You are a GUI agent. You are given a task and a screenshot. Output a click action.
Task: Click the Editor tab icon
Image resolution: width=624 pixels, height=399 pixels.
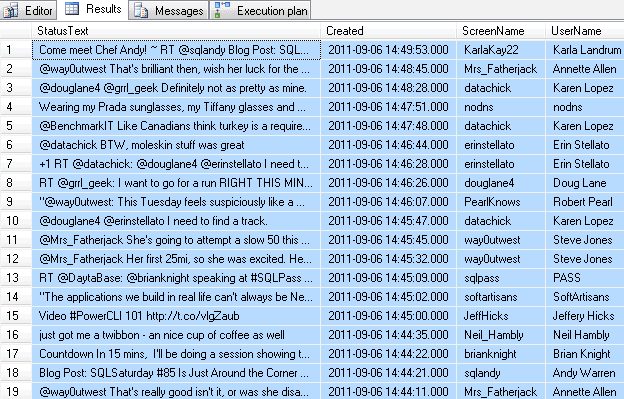[x=10, y=10]
